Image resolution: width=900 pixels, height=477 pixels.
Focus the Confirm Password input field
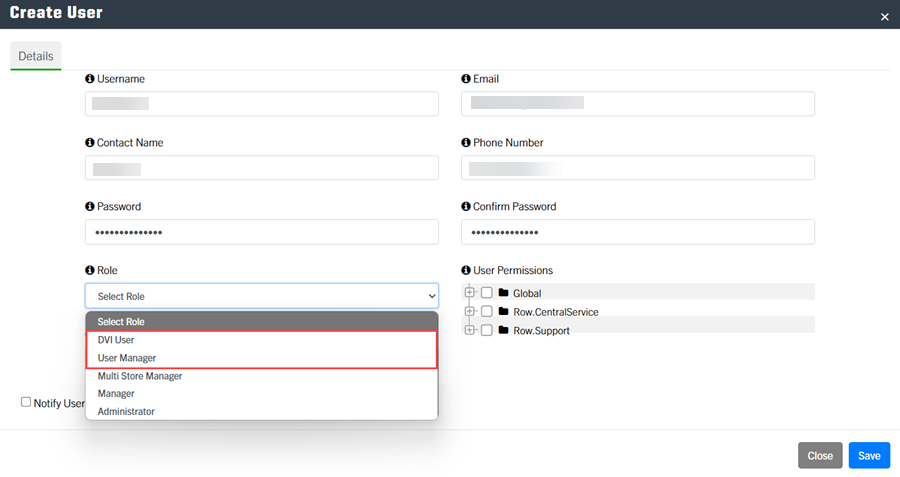638,232
